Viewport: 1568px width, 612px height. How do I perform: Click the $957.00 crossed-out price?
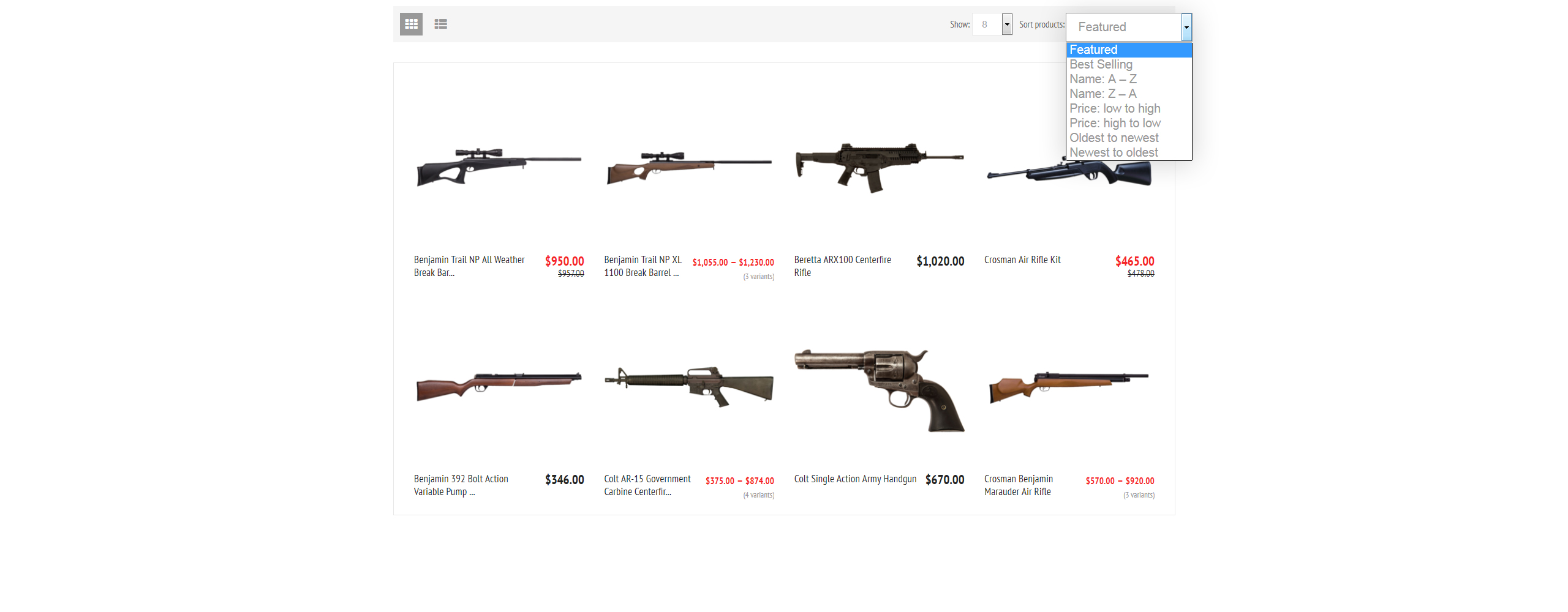tap(571, 274)
